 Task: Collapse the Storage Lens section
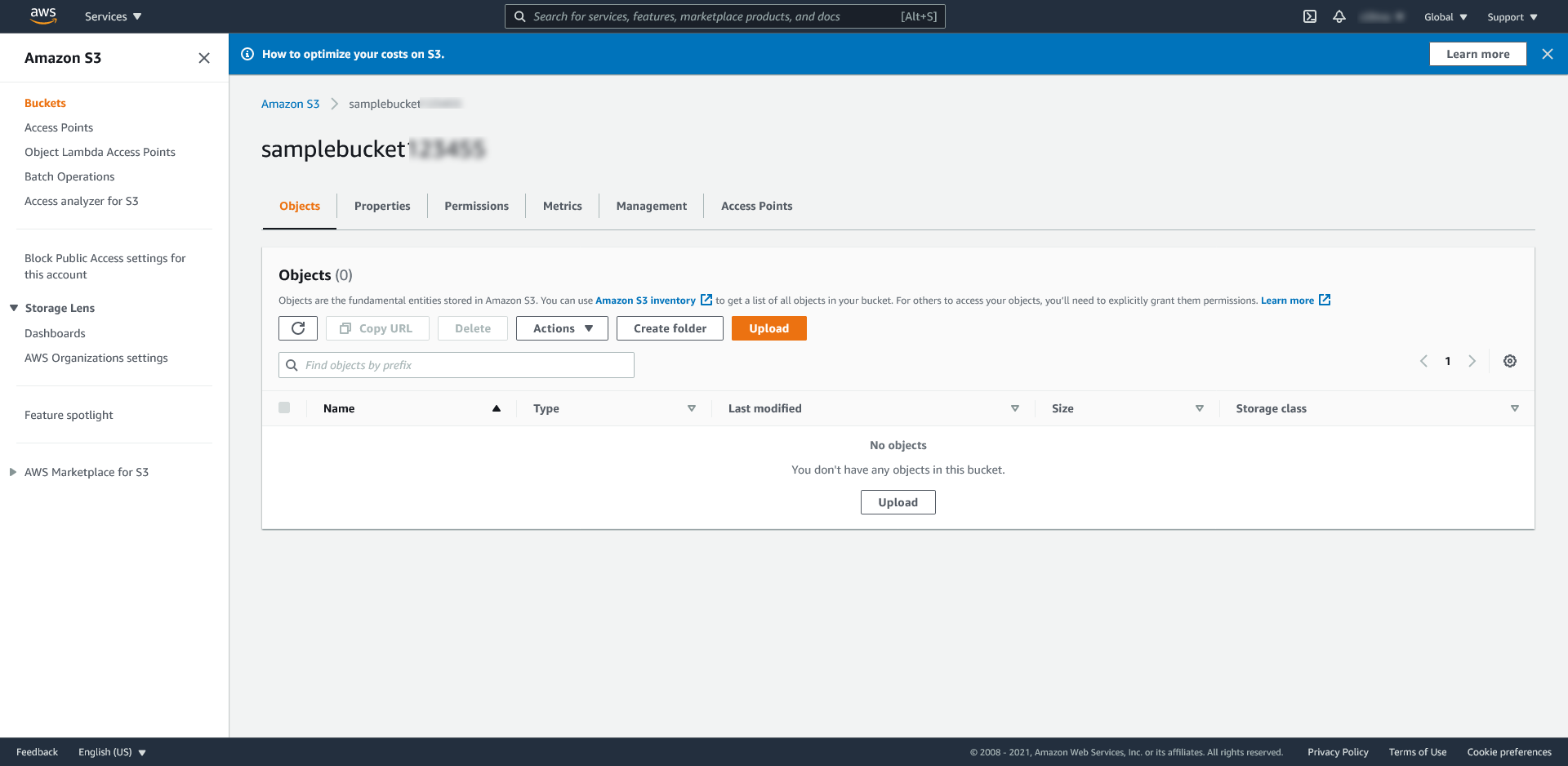[x=14, y=308]
